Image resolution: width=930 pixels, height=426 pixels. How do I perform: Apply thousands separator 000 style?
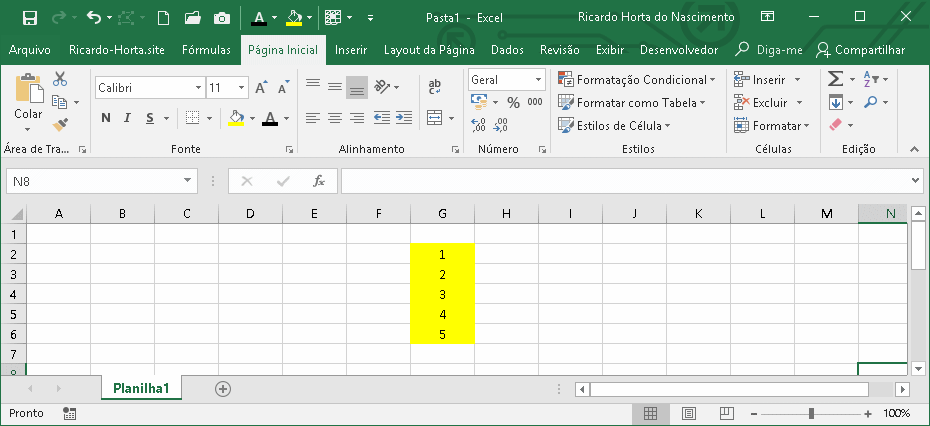pos(535,102)
